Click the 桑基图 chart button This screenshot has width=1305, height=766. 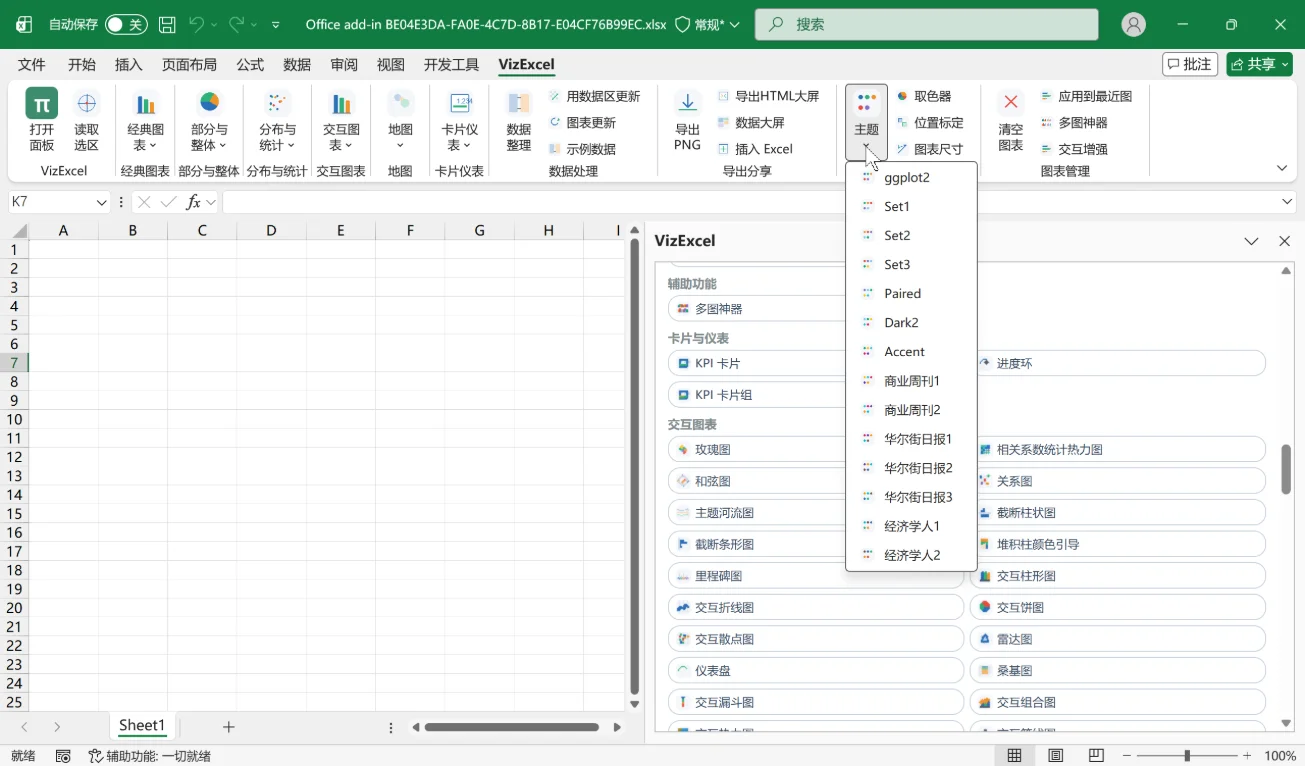click(x=1118, y=671)
